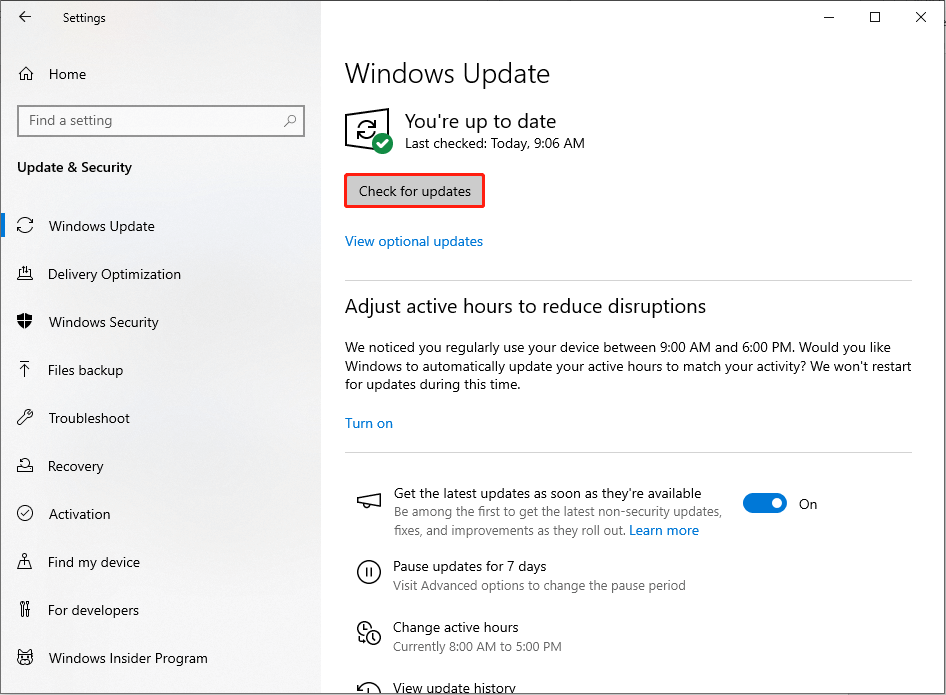
Task: Open View optional updates link
Action: tap(414, 241)
